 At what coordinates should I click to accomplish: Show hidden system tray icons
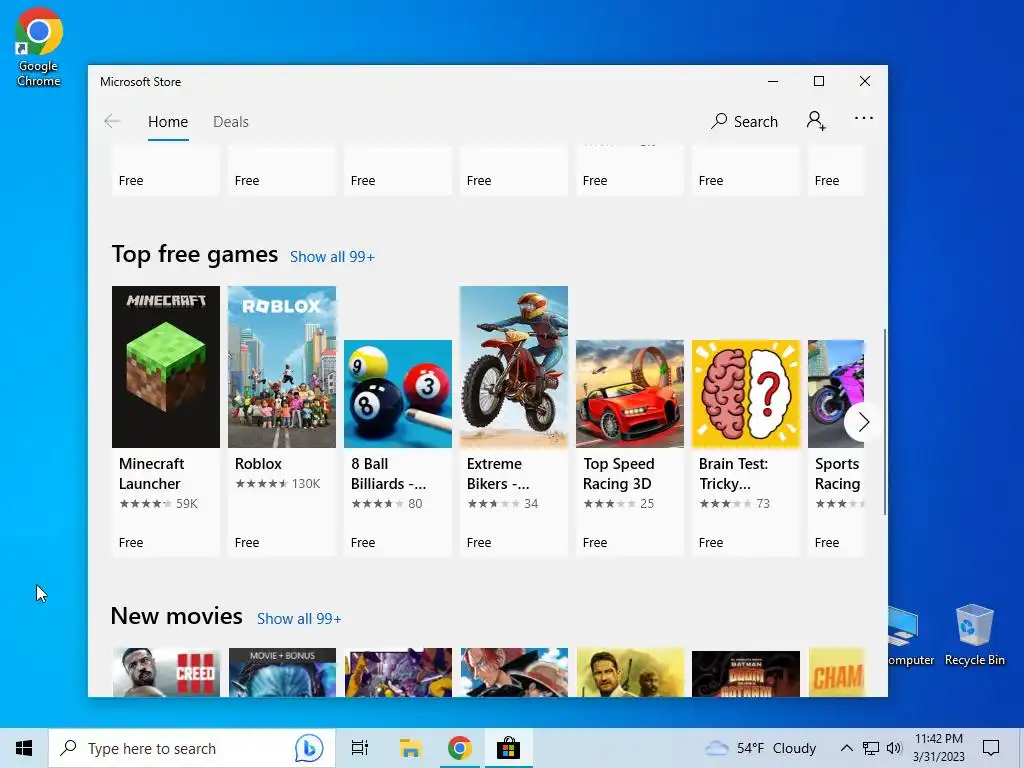point(846,748)
